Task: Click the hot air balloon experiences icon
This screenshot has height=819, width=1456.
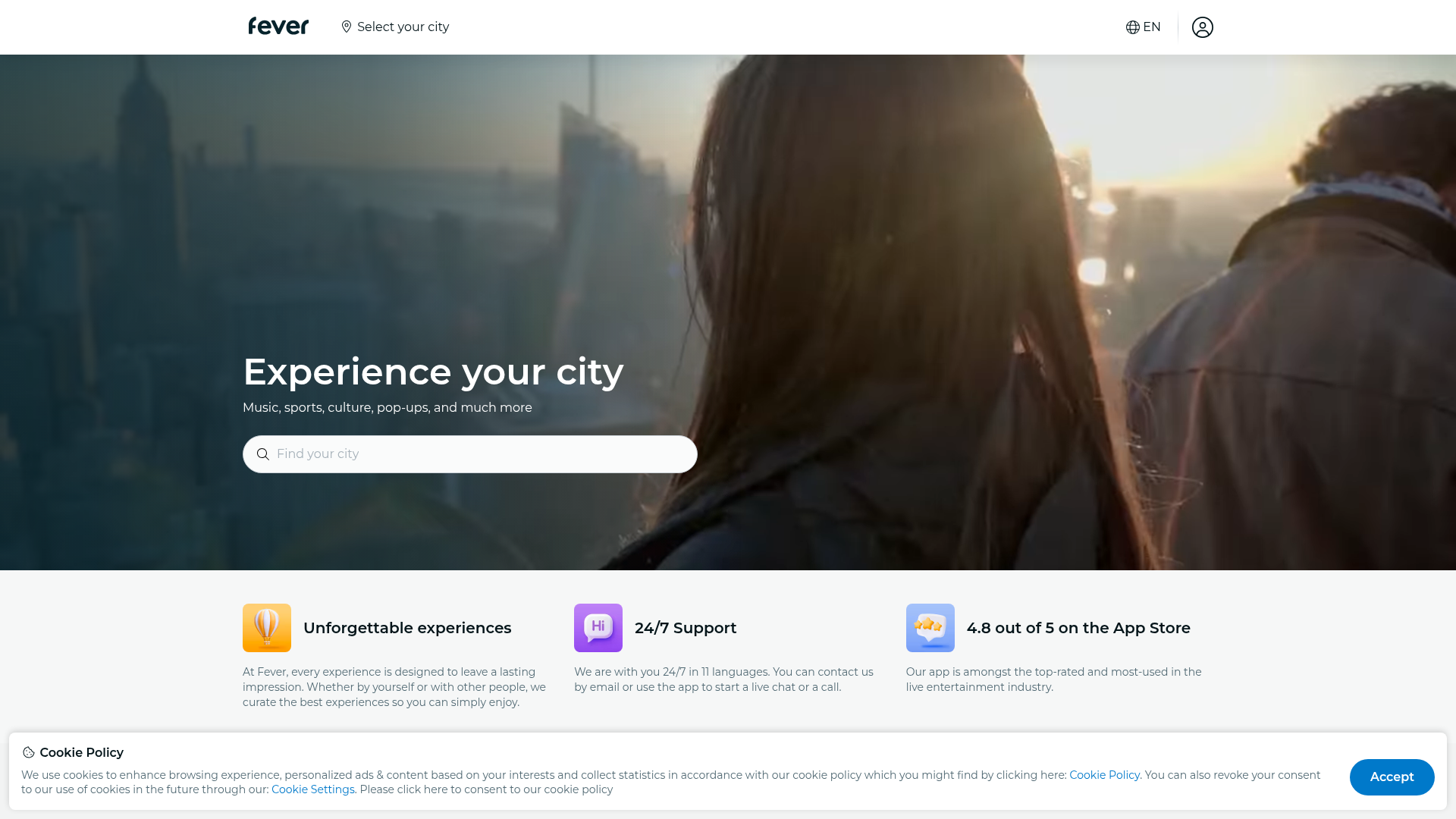Action: coord(266,628)
